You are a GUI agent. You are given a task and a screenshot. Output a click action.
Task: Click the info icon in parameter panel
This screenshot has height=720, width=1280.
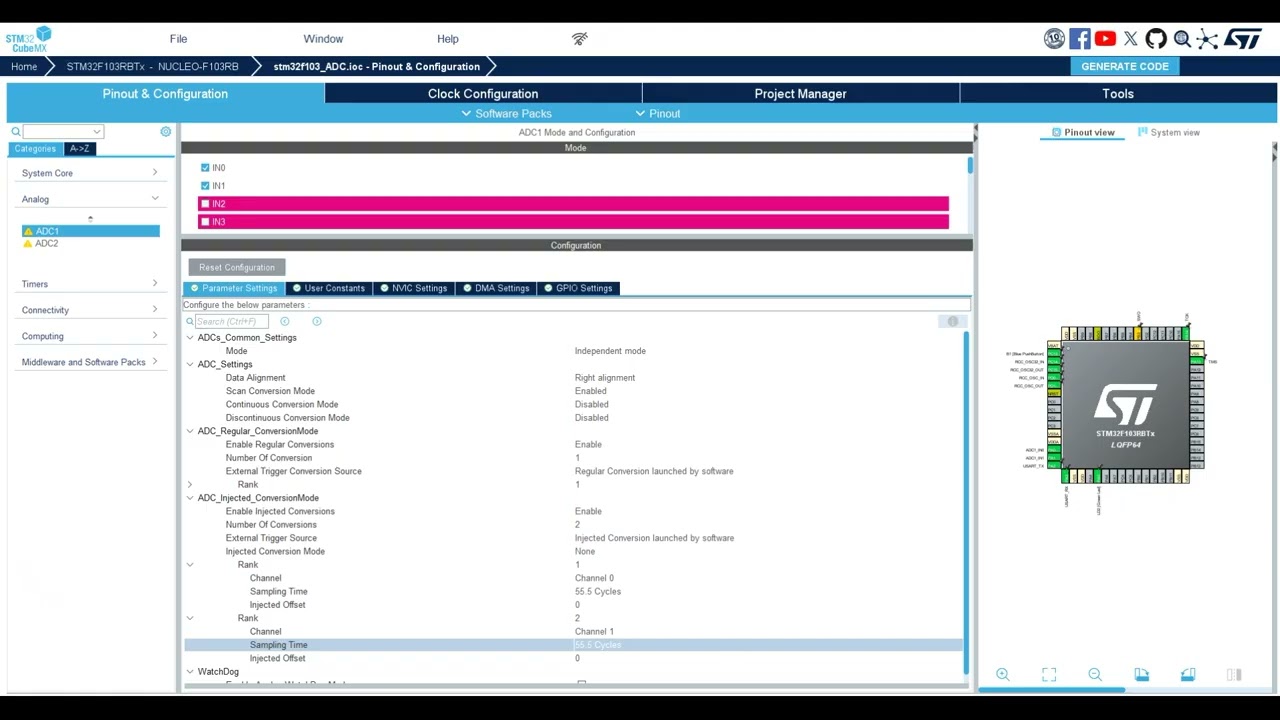953,321
